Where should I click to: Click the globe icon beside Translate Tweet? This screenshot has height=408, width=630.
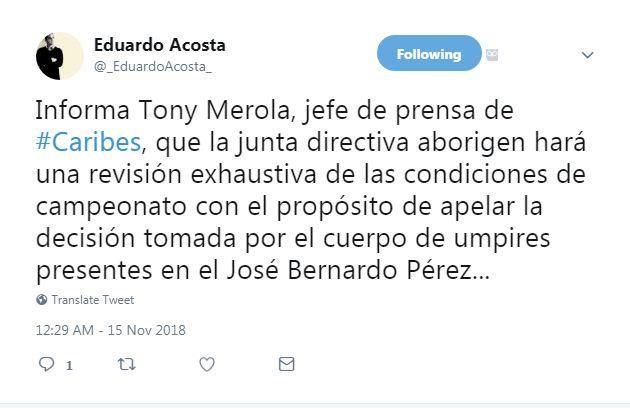42,299
